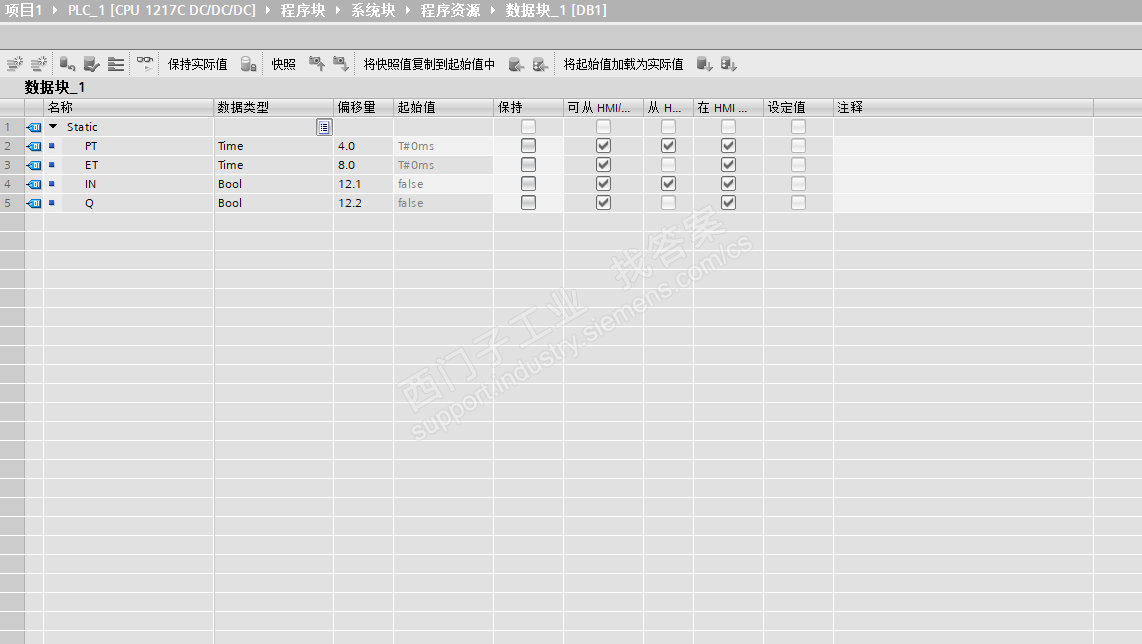Toggle the Expanded mode list icon
Image resolution: width=1142 pixels, height=644 pixels.
pyautogui.click(x=116, y=64)
